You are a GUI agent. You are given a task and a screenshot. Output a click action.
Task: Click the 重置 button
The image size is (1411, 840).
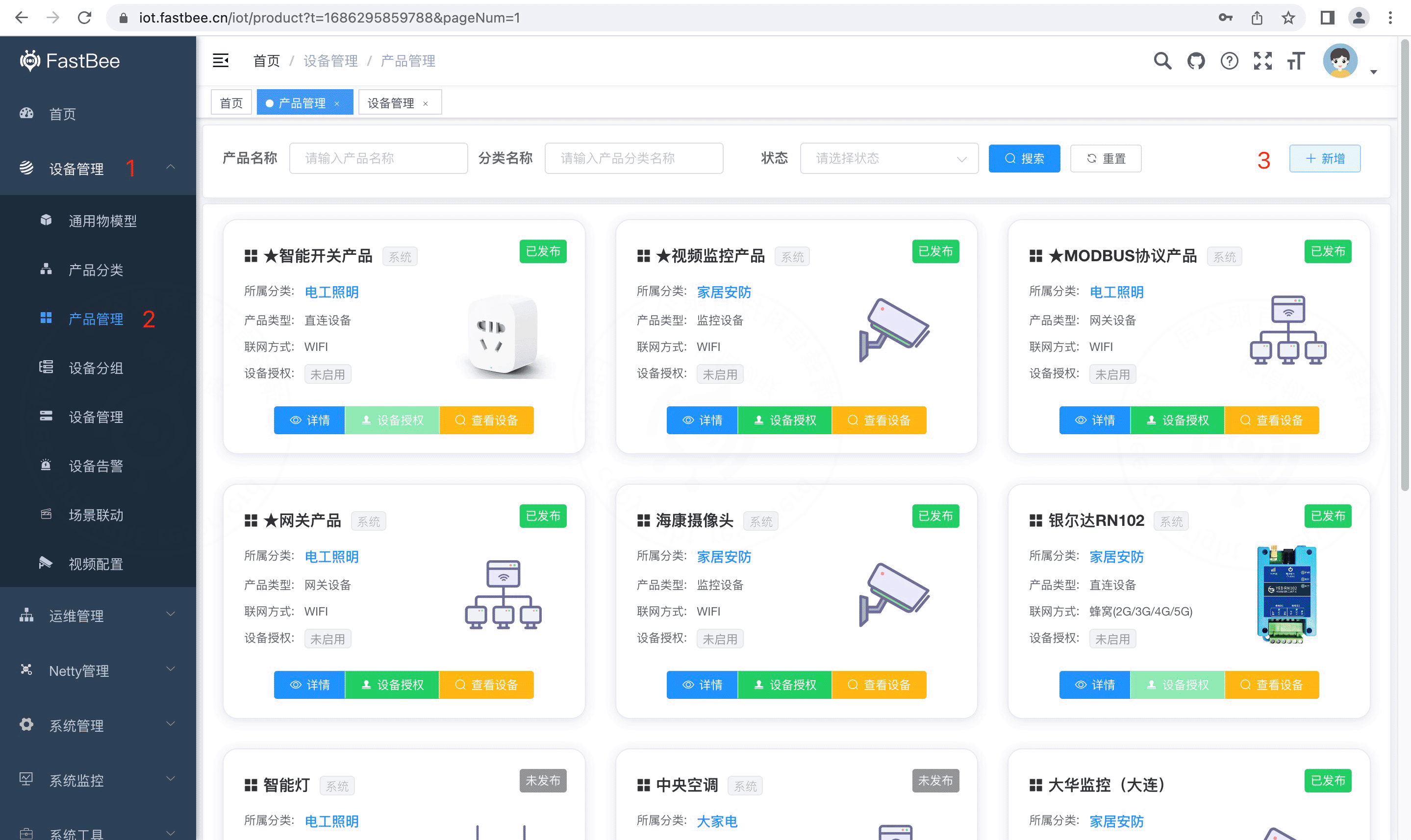tap(1105, 158)
